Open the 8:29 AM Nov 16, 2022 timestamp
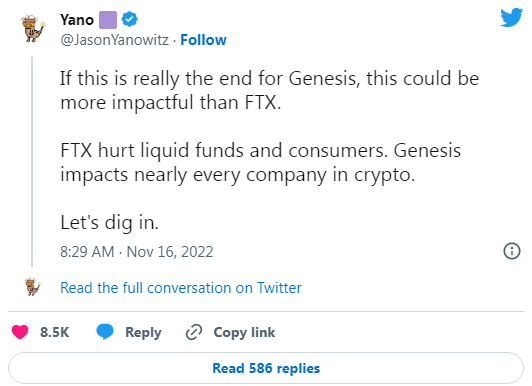 137,252
